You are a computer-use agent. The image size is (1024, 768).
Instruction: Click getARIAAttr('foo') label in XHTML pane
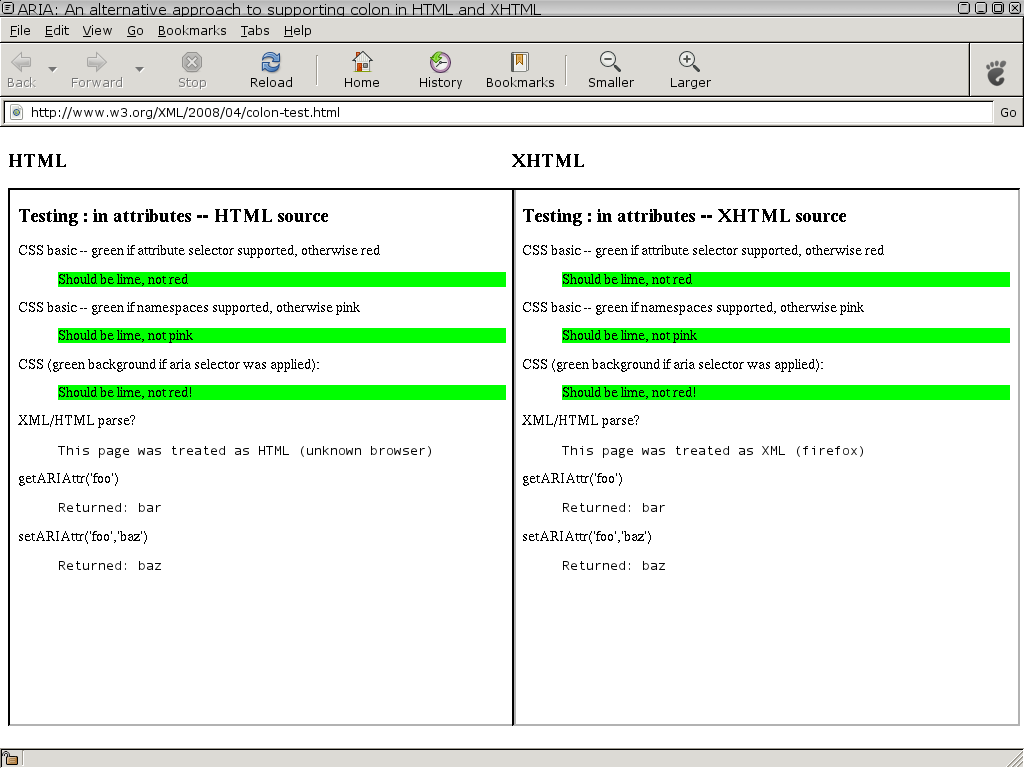click(x=573, y=479)
